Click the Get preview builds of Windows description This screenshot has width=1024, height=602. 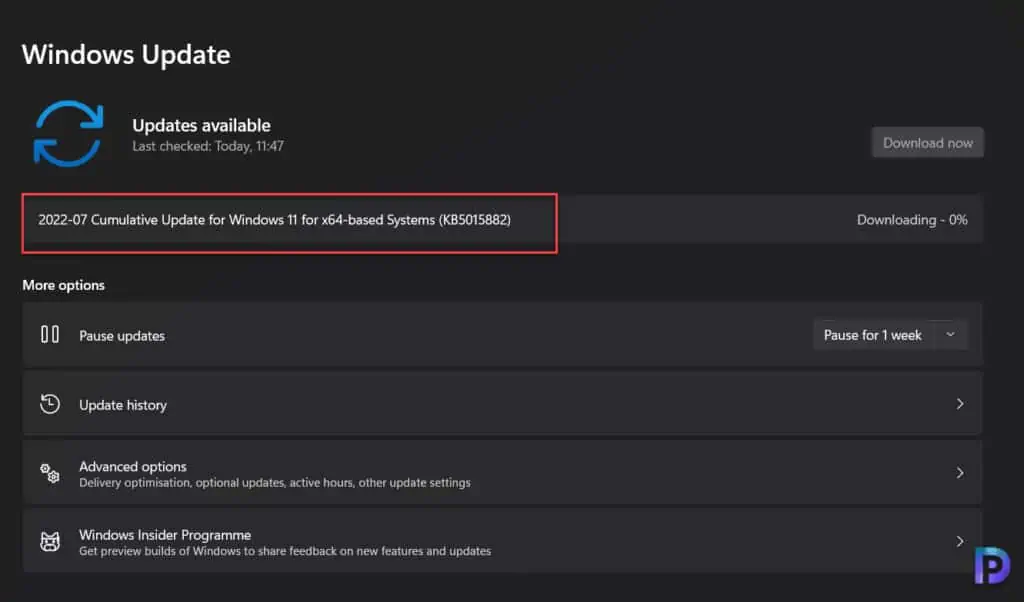point(285,551)
